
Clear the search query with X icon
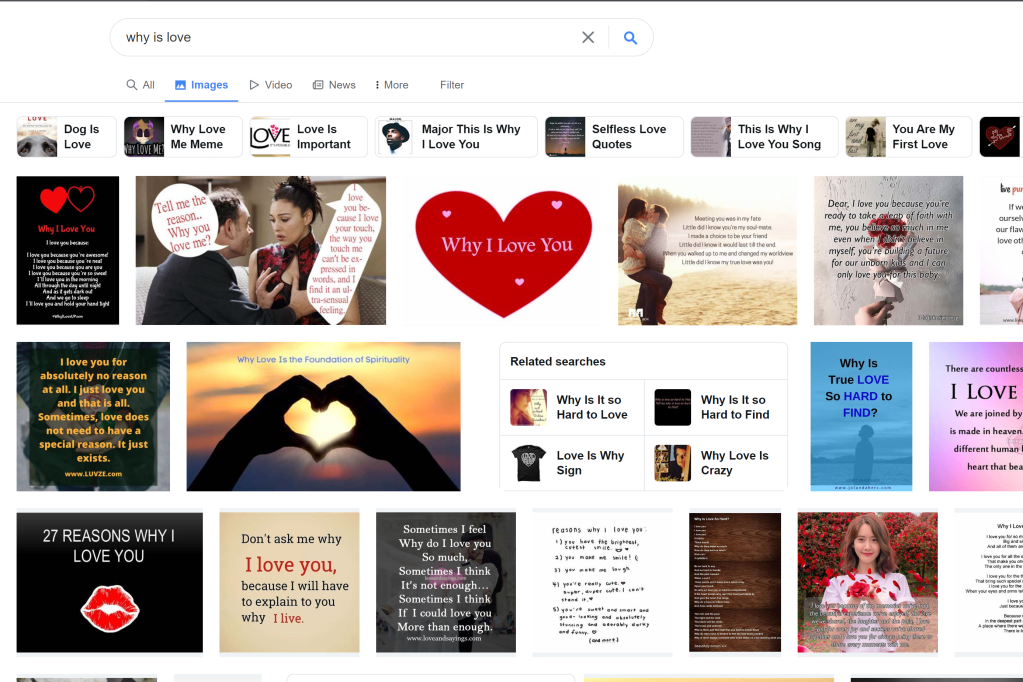coord(588,38)
